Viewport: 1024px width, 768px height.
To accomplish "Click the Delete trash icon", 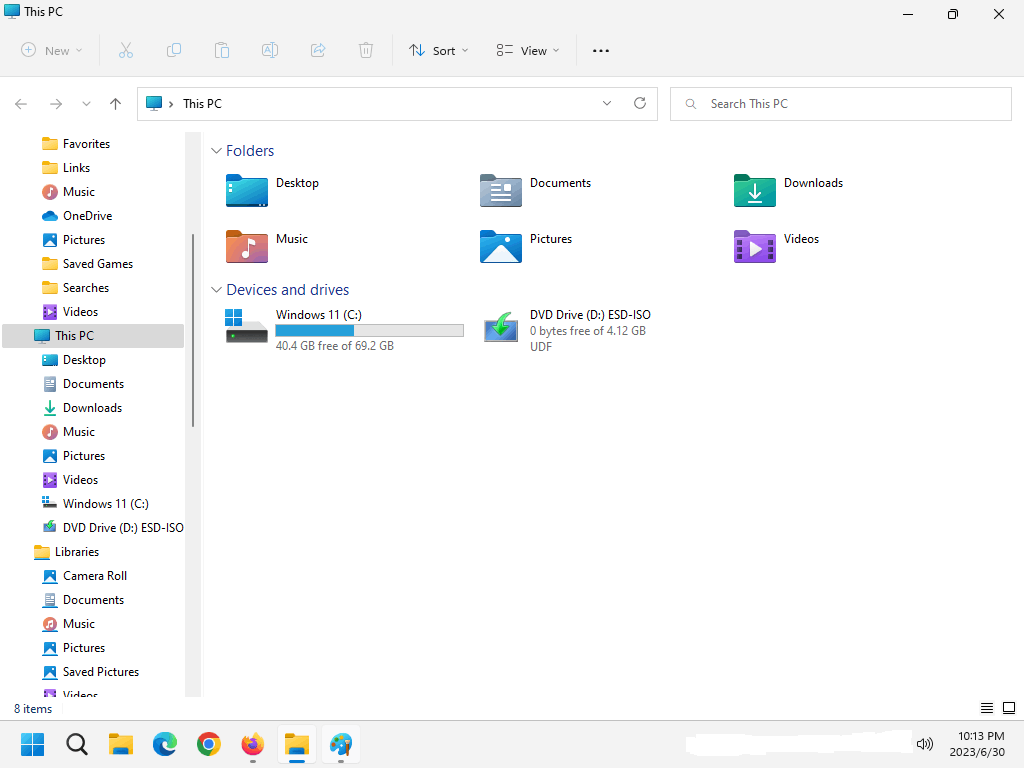I will [366, 50].
